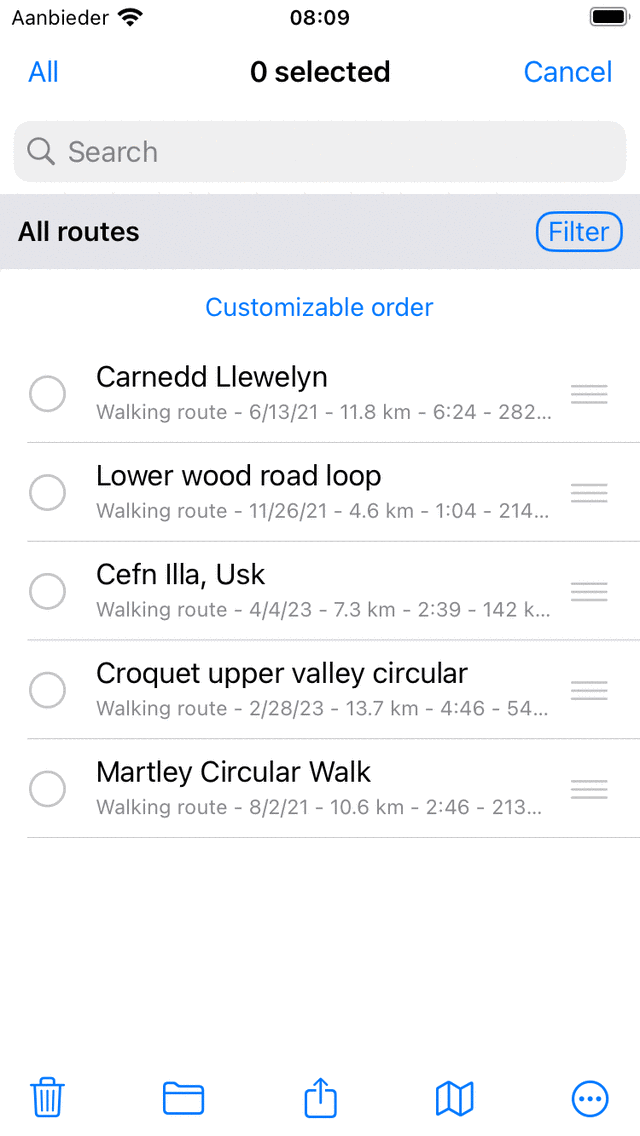Open the more options ellipsis icon
The height and width of the screenshot is (1136, 640).
click(590, 1098)
